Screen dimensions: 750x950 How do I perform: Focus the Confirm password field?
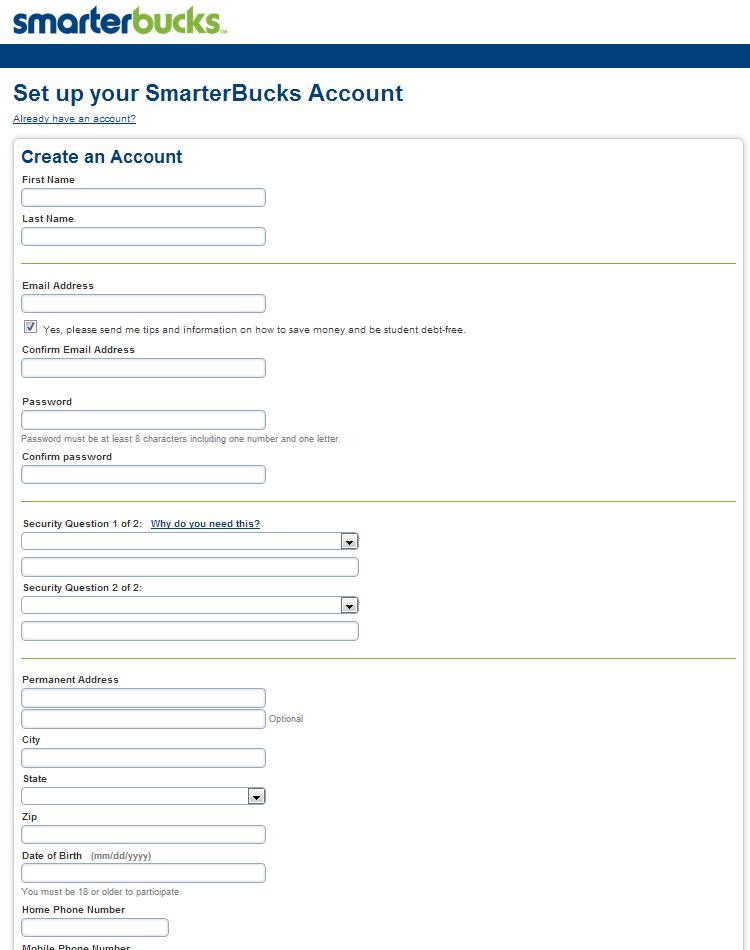point(143,475)
